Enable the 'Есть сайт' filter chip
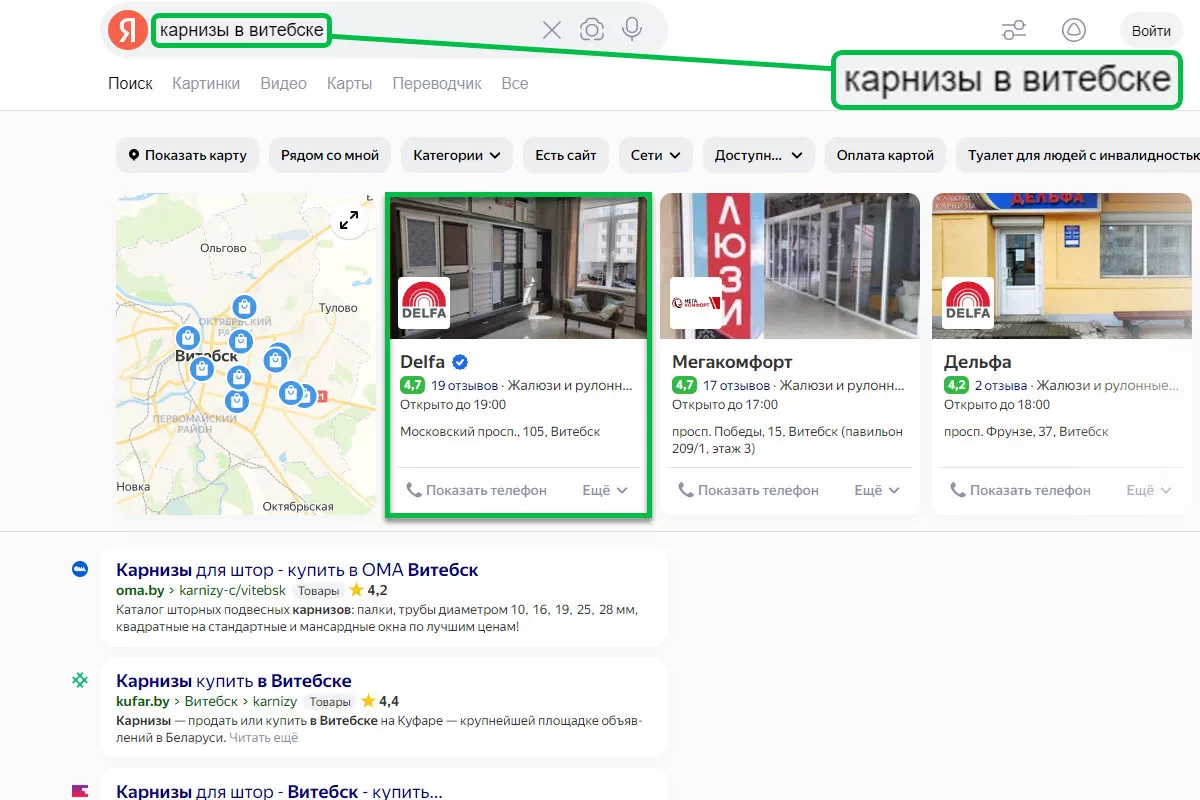The height and width of the screenshot is (800, 1200). (565, 155)
